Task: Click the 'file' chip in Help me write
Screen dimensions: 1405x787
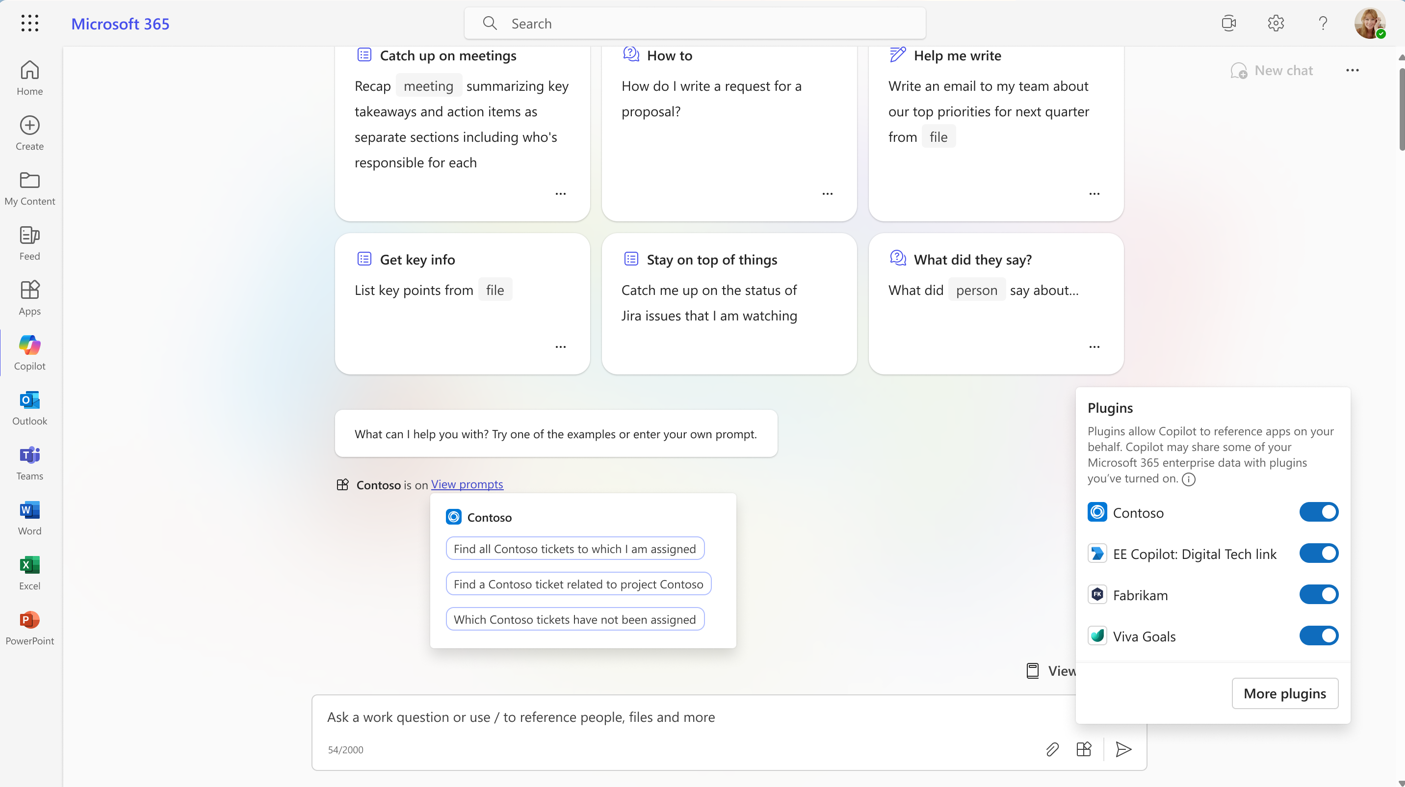Action: (x=938, y=137)
